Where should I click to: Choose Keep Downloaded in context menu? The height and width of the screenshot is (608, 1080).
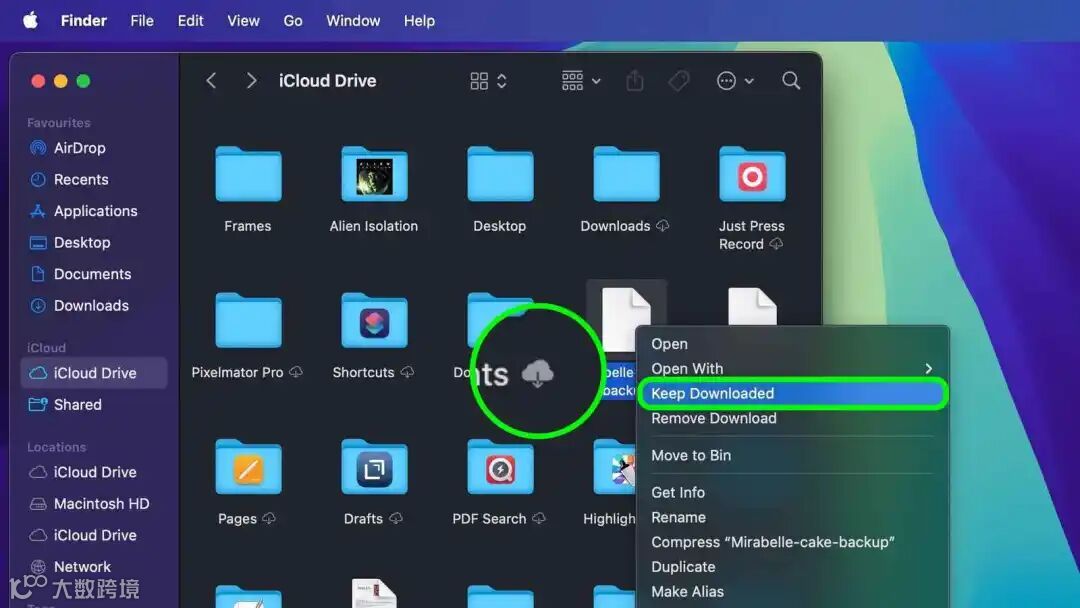pos(792,393)
